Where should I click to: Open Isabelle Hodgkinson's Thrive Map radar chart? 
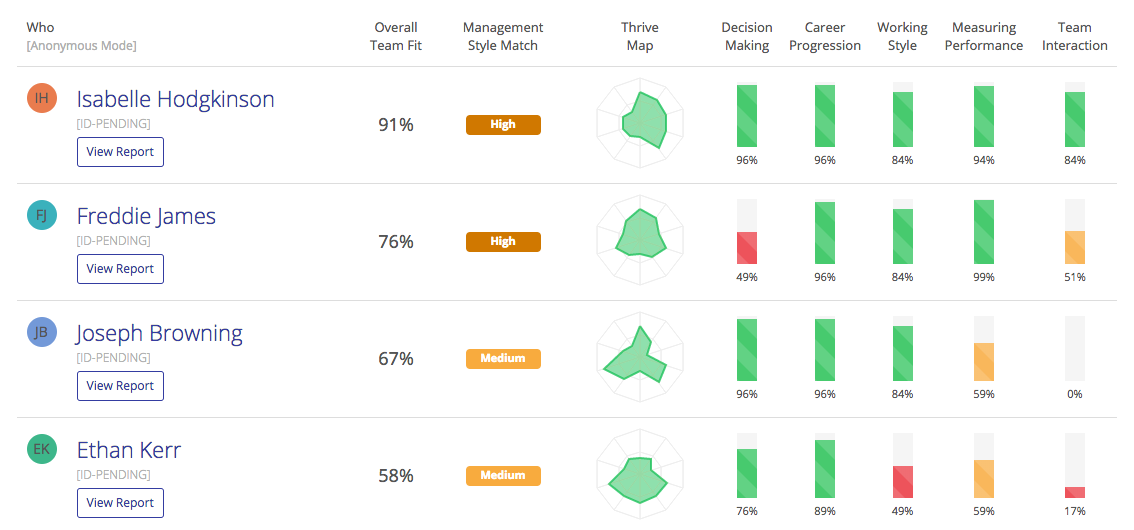640,124
